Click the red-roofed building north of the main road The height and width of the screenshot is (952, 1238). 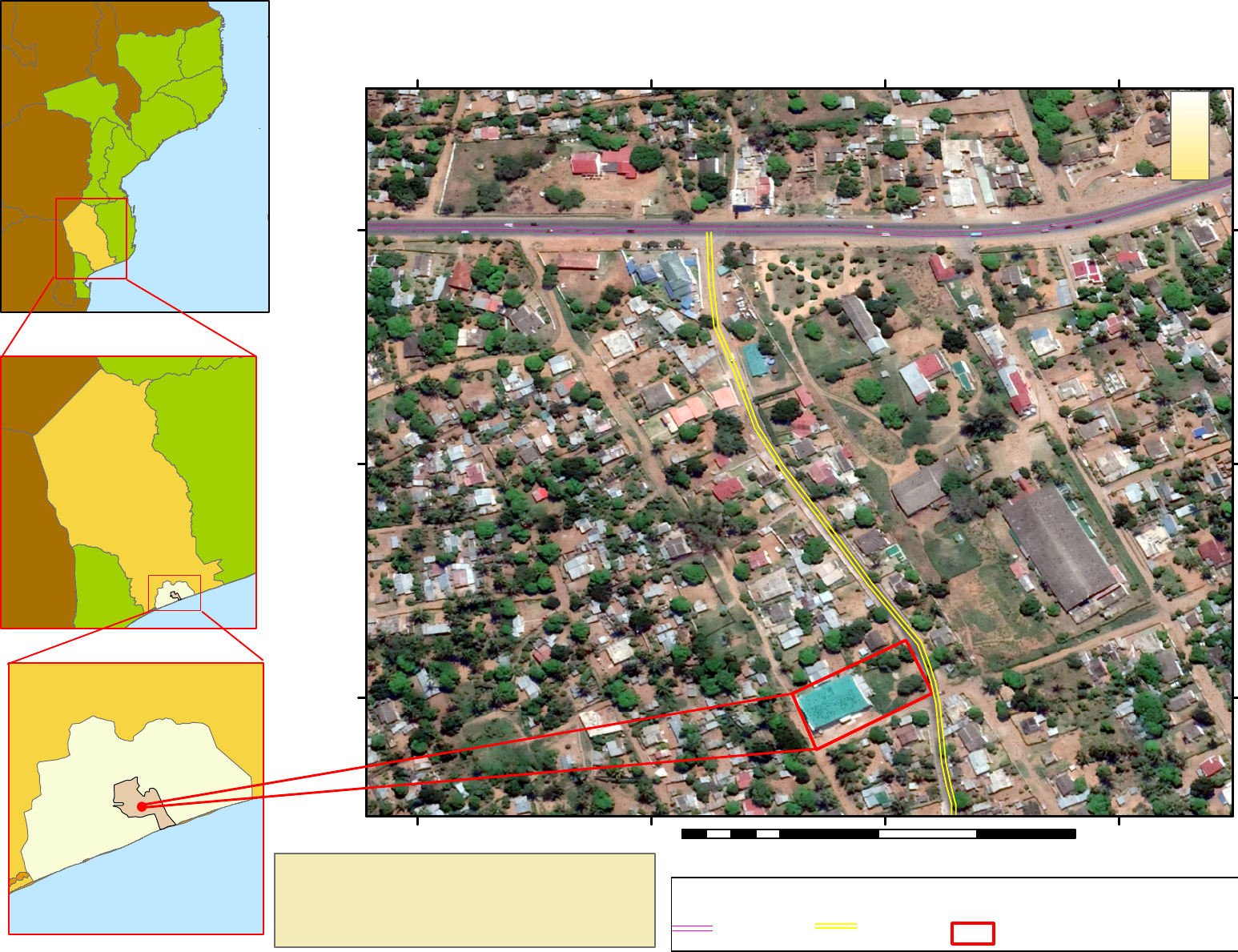[x=586, y=164]
